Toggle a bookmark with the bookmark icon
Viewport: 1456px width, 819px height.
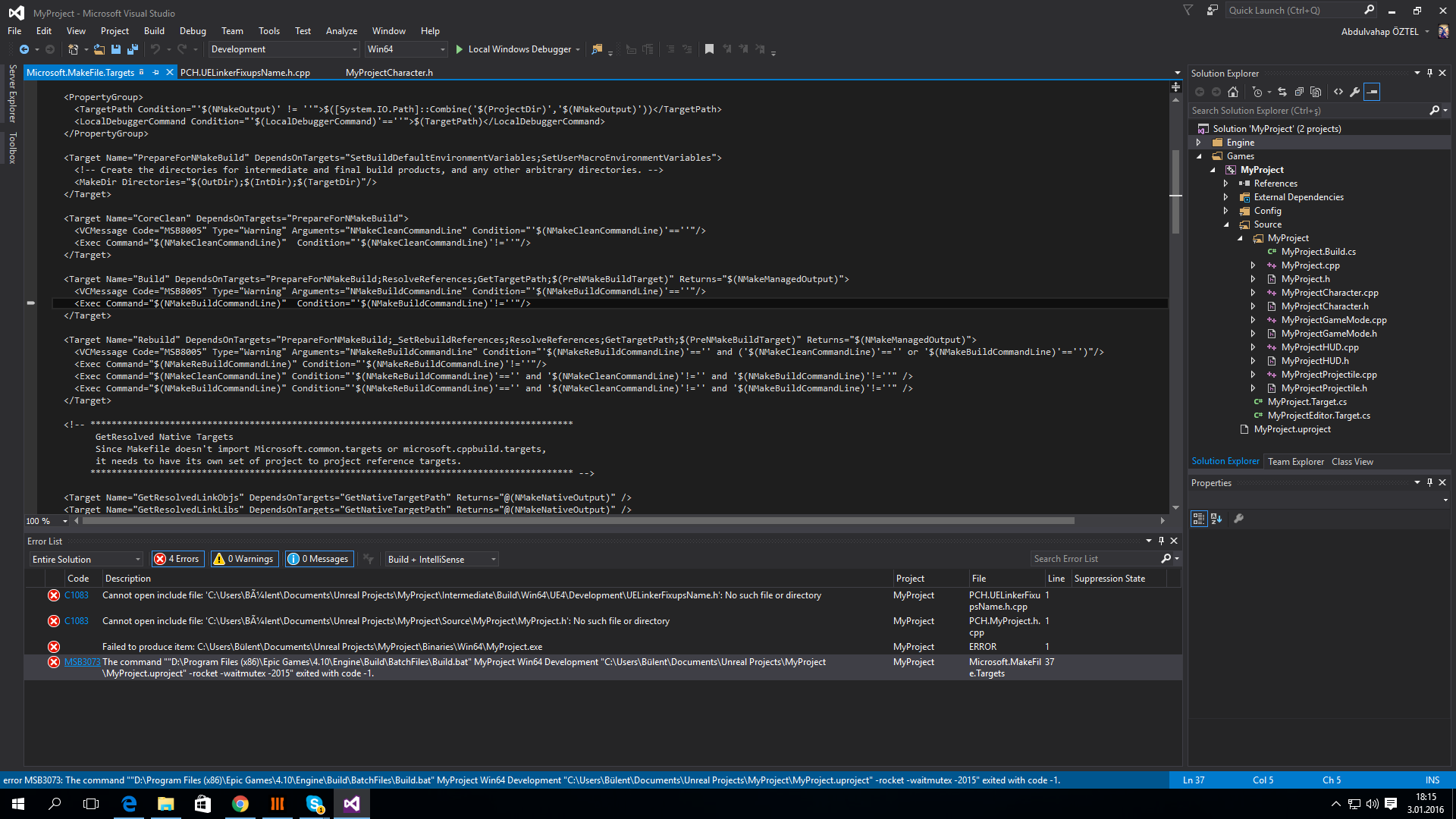point(709,49)
